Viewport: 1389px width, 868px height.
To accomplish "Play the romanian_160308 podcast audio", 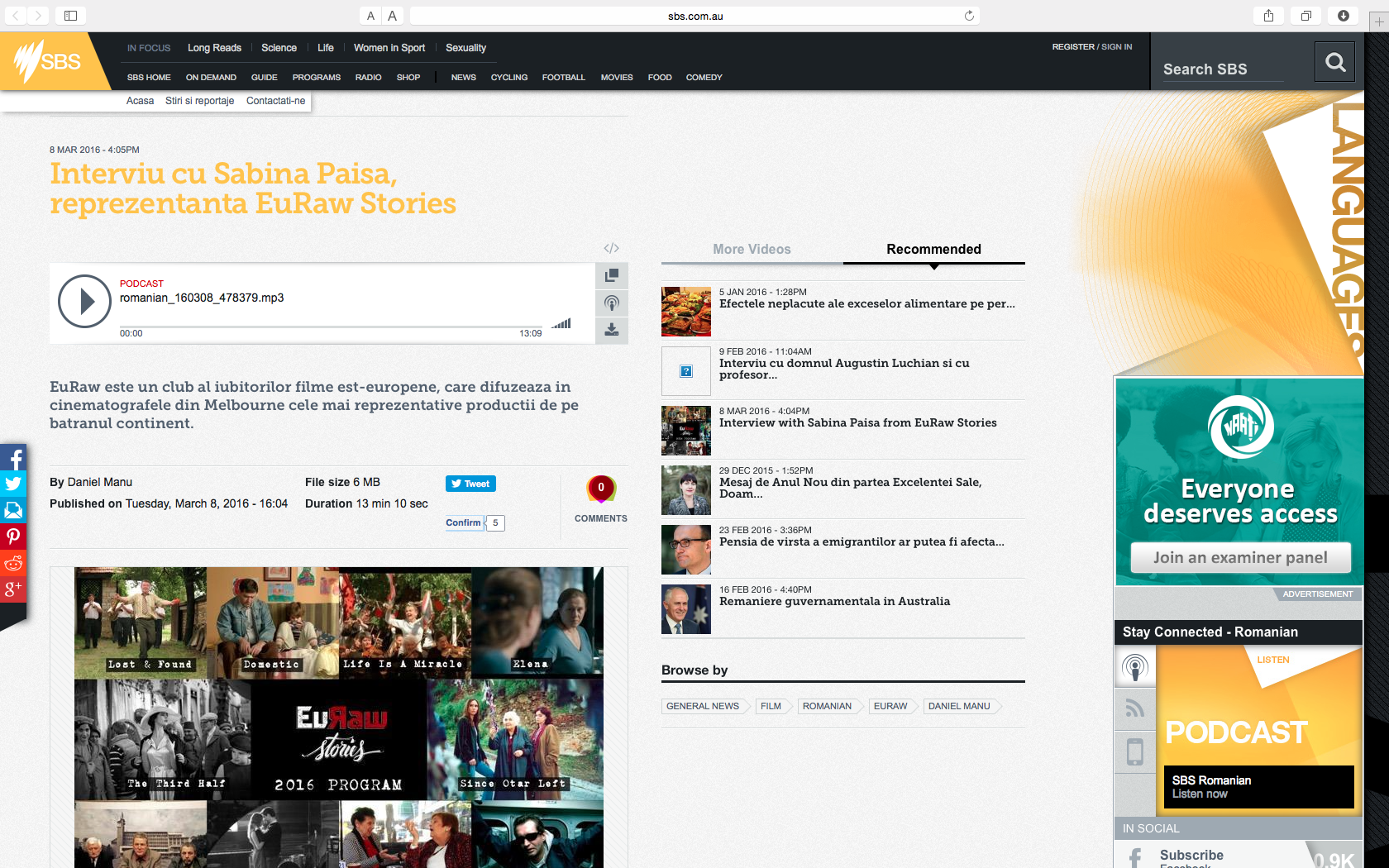I will pos(84,301).
